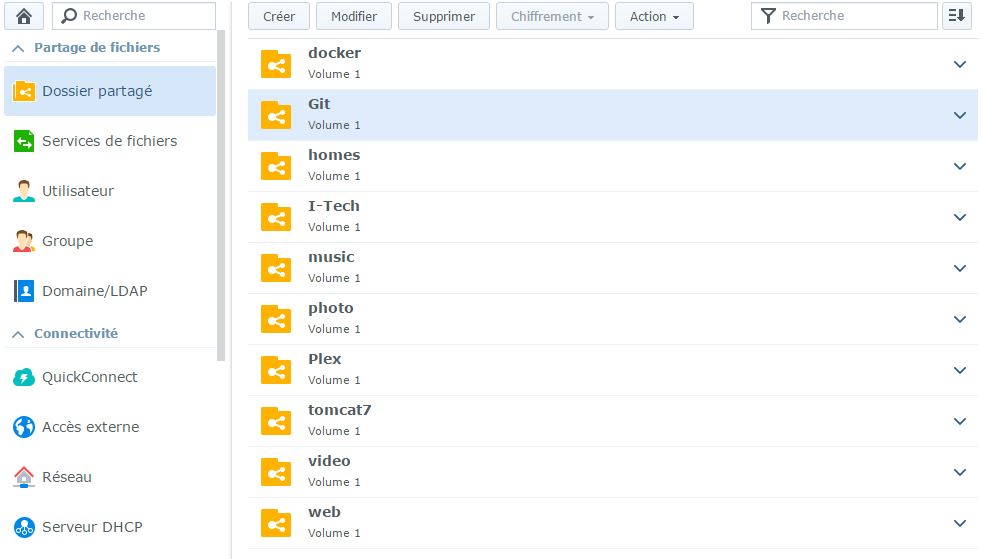Open Accès externe globe icon
This screenshot has width=983, height=559.
[24, 427]
